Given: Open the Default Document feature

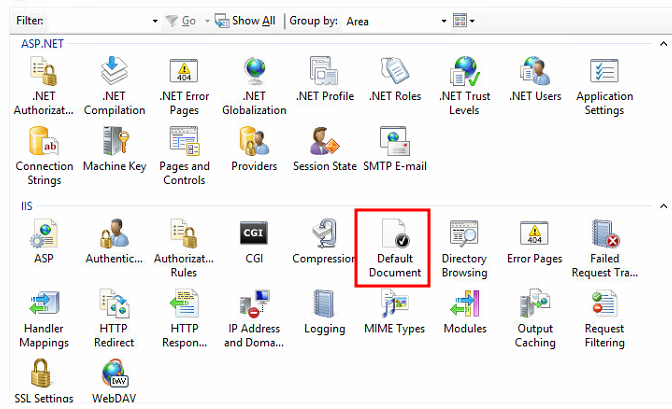Looking at the screenshot, I should click(395, 249).
